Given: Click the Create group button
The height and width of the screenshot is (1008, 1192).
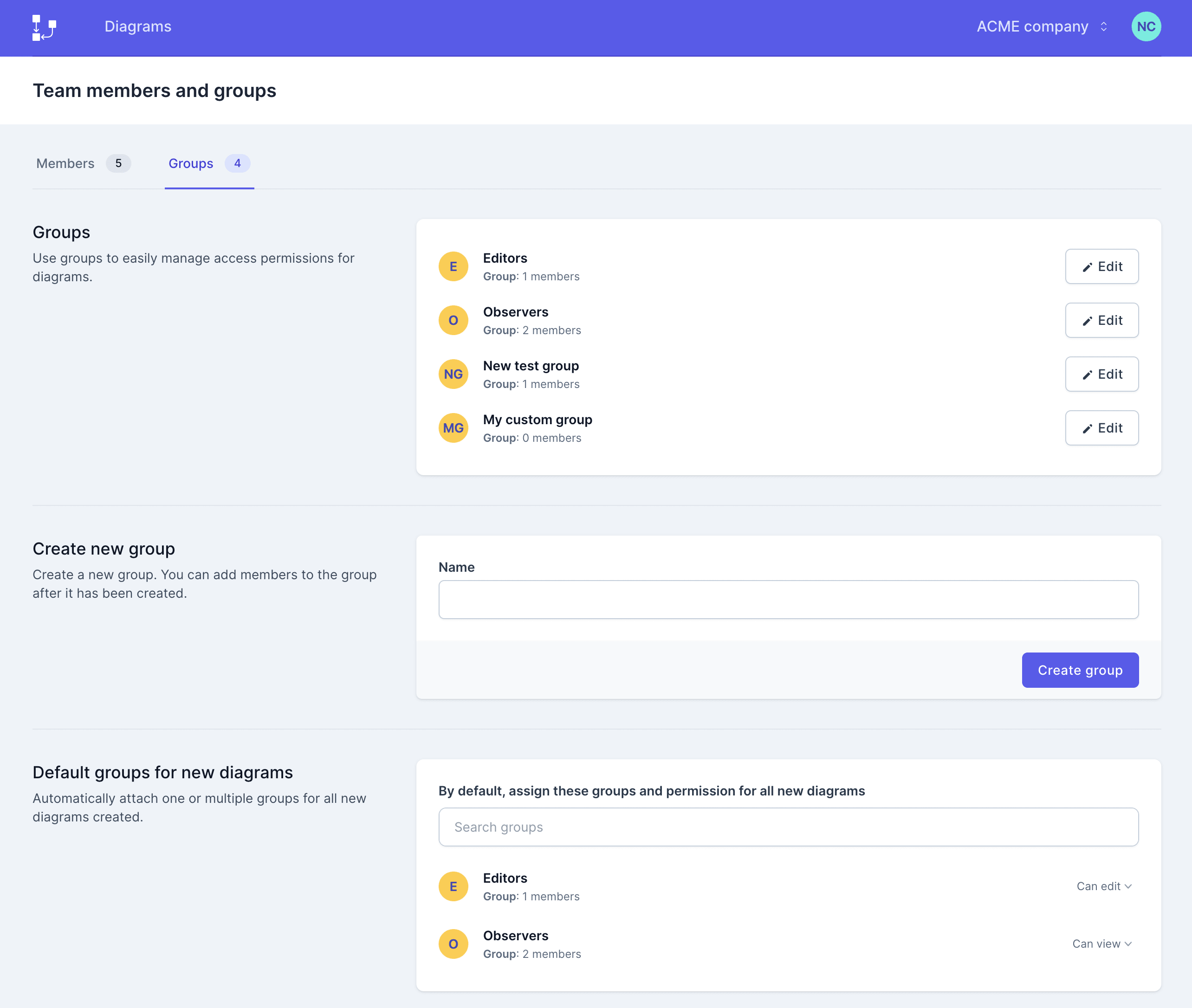Looking at the screenshot, I should pyautogui.click(x=1080, y=670).
